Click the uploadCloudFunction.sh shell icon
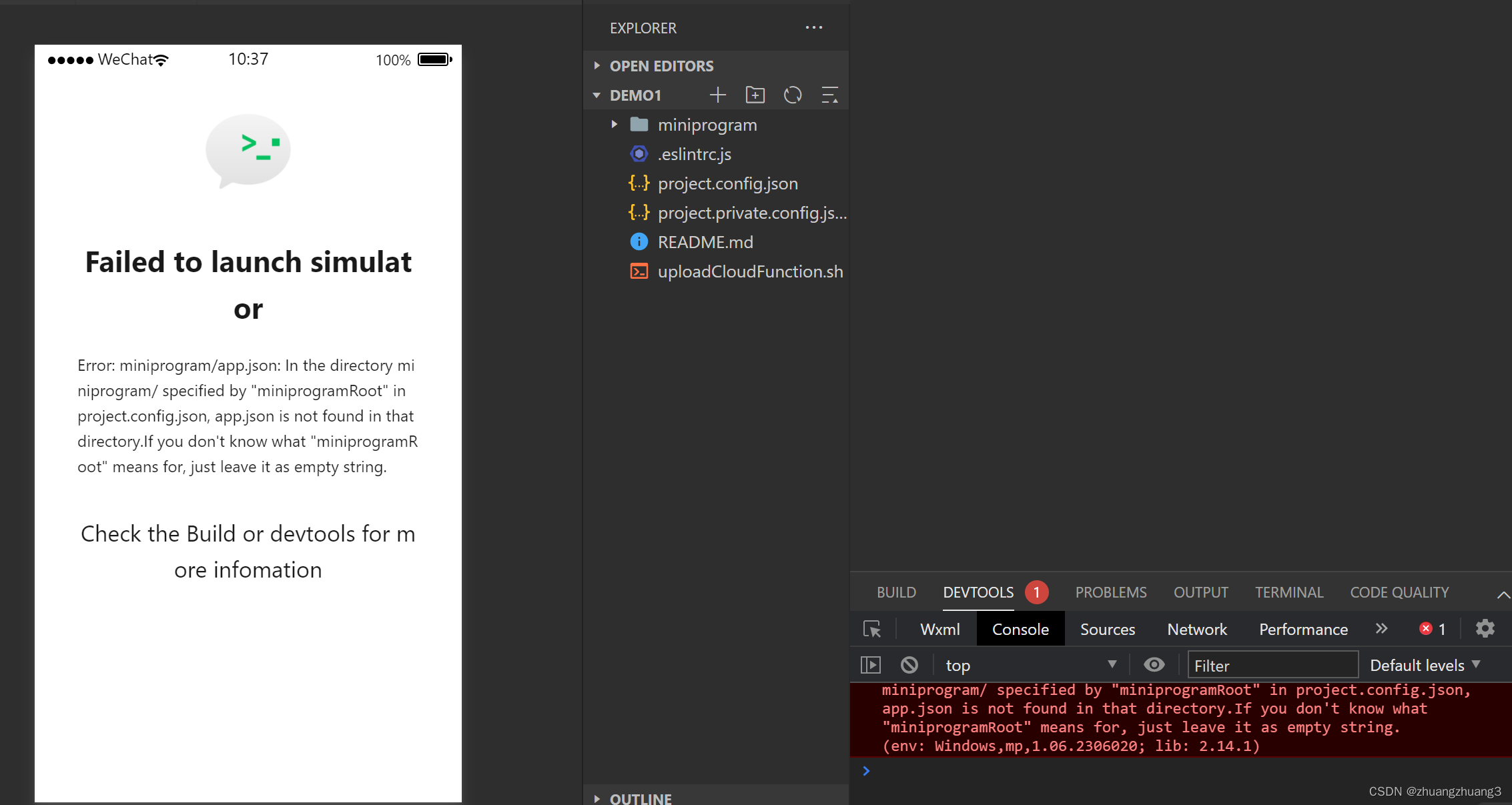Image resolution: width=1512 pixels, height=805 pixels. (639, 271)
